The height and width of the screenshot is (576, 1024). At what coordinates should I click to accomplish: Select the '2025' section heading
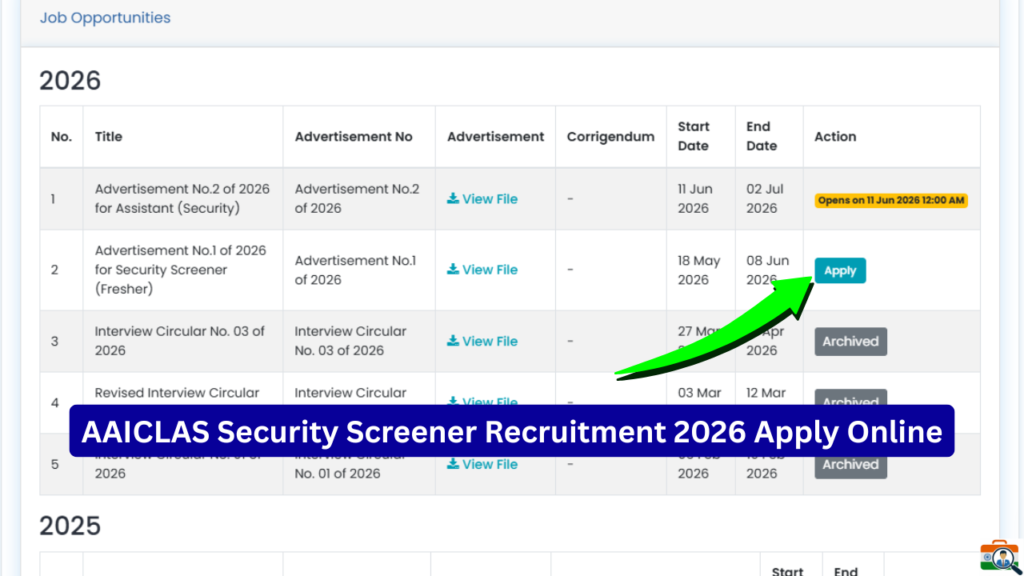pyautogui.click(x=70, y=526)
